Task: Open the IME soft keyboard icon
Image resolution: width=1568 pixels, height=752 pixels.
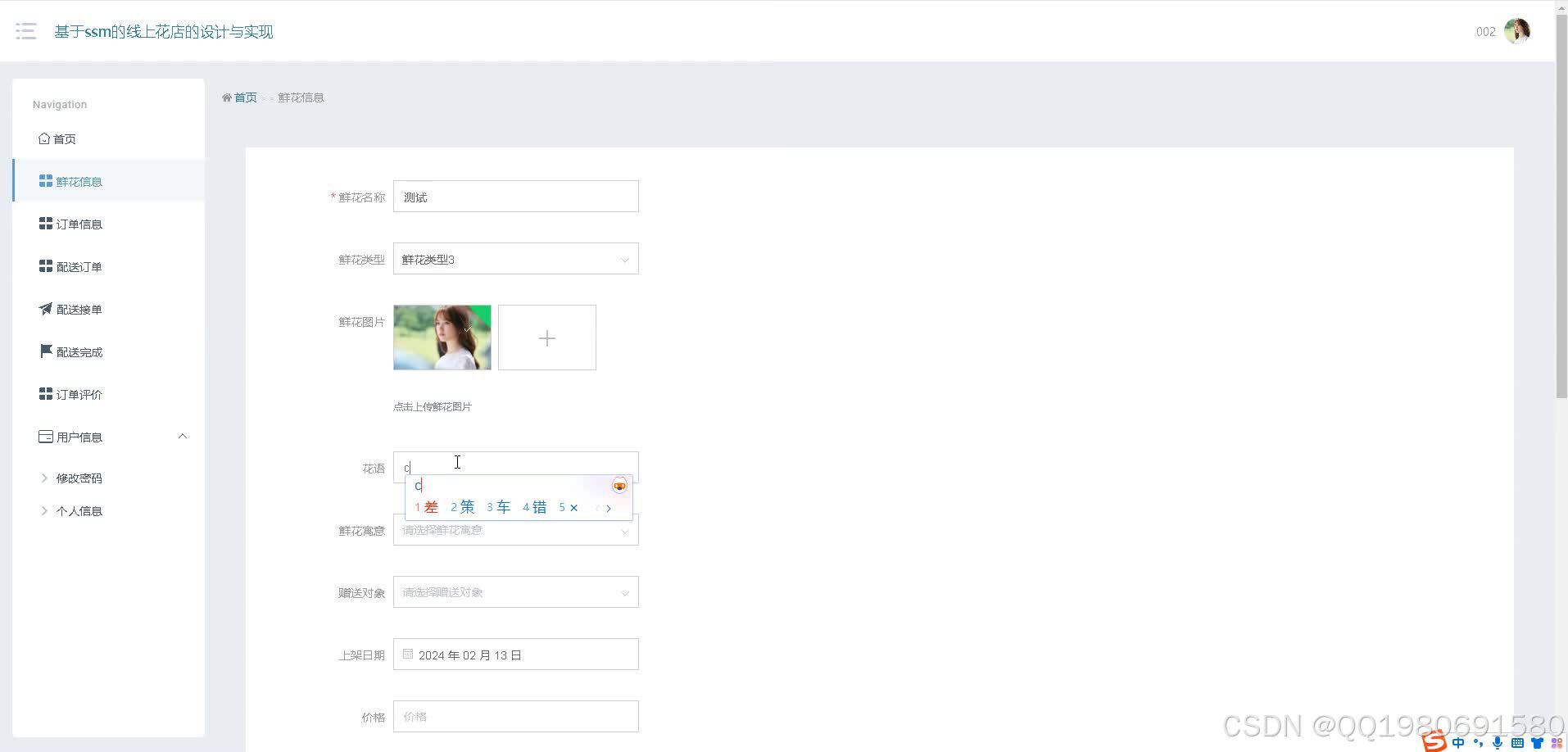Action: coord(1517,743)
